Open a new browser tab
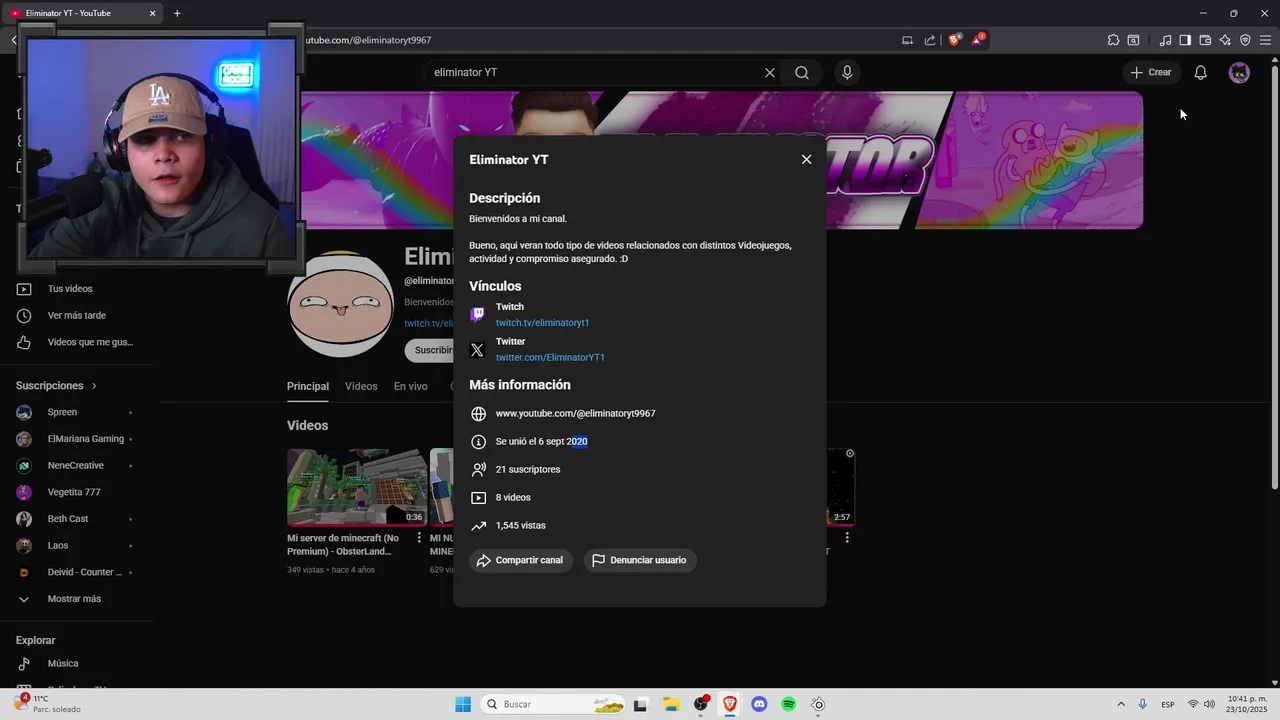Screen dimensions: 1280x720 (177, 13)
